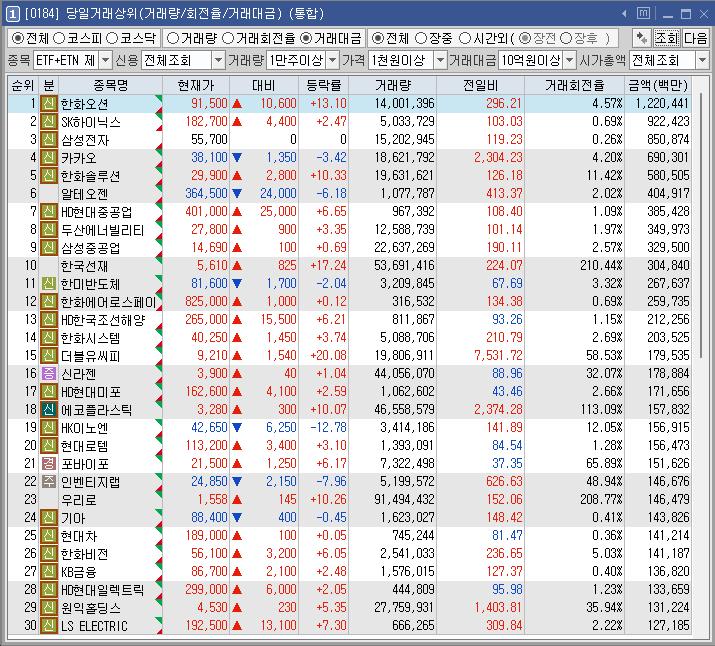The height and width of the screenshot is (646, 715).
Task: Select the 전체 session radio button
Action: tap(378, 38)
